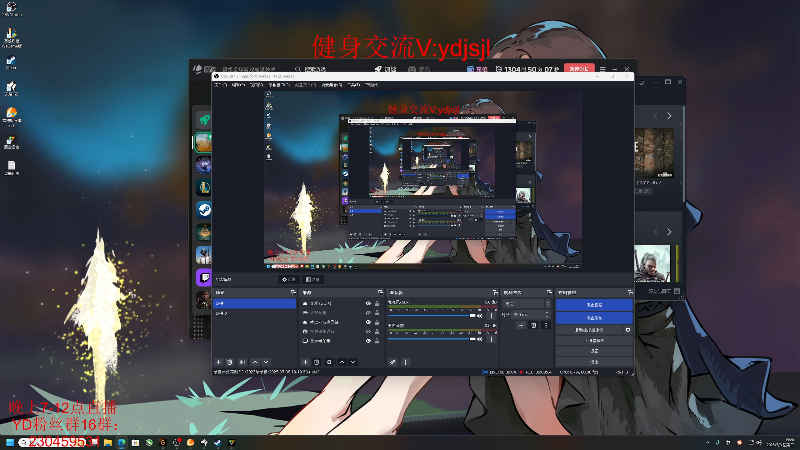Screen dimensions: 800x450
Task: Open scene transition type dropdown
Action: tap(527, 304)
